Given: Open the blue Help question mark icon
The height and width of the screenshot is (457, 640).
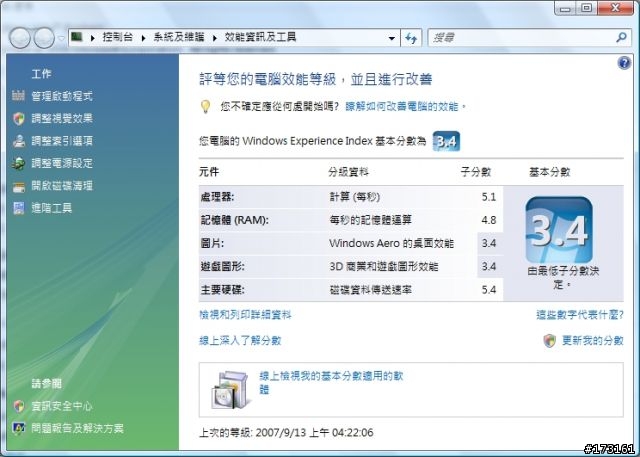Looking at the screenshot, I should point(624,63).
